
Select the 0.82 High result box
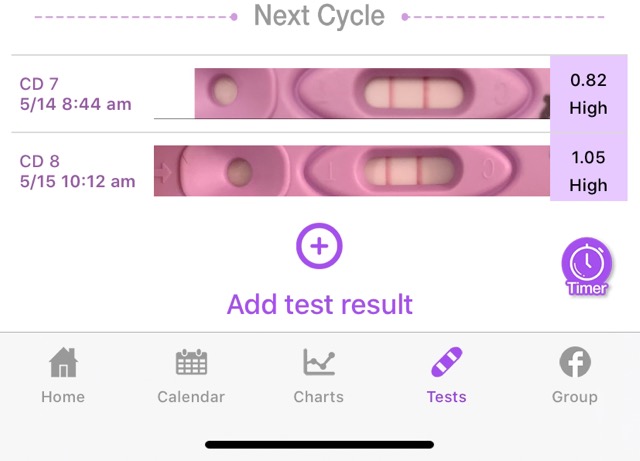[588, 93]
